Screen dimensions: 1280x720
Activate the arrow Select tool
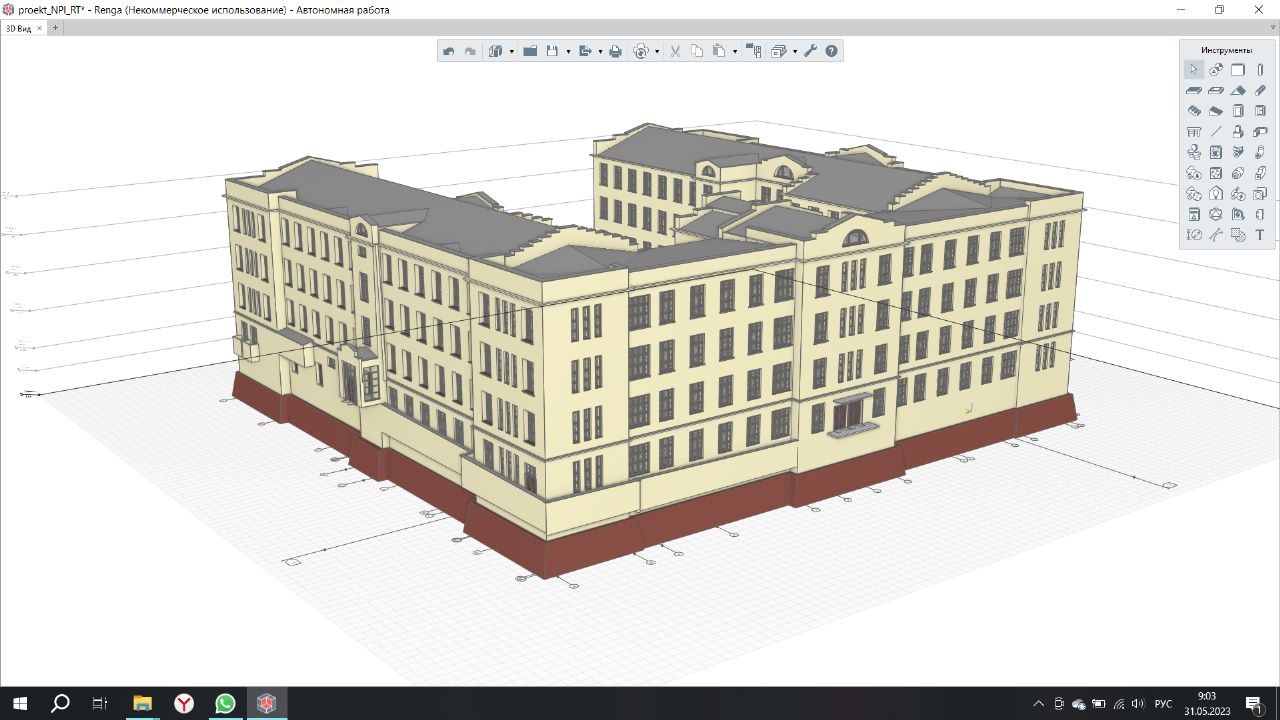click(x=1194, y=70)
